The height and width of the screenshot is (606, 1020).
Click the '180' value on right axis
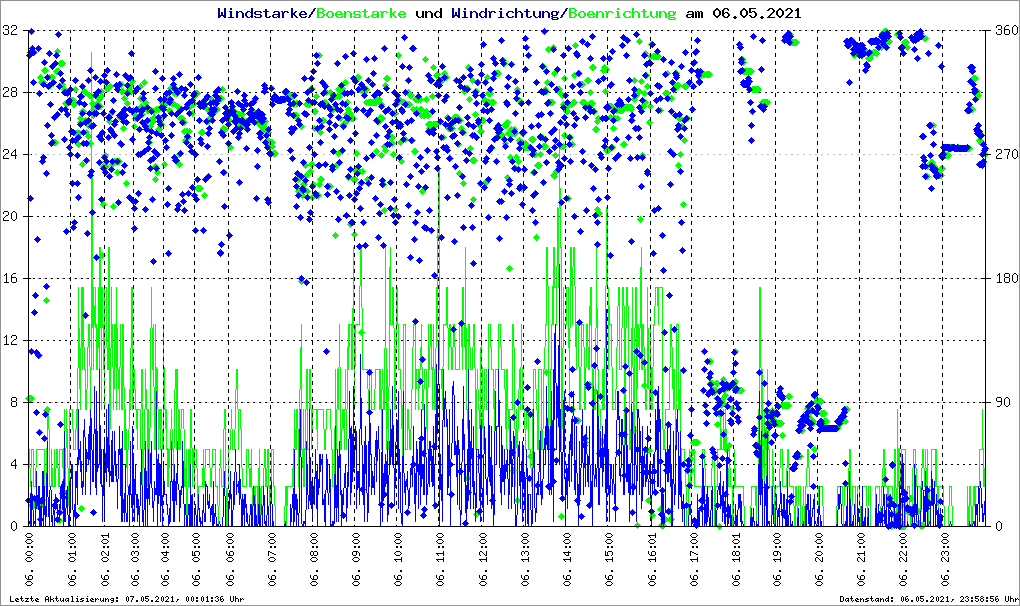(1002, 279)
